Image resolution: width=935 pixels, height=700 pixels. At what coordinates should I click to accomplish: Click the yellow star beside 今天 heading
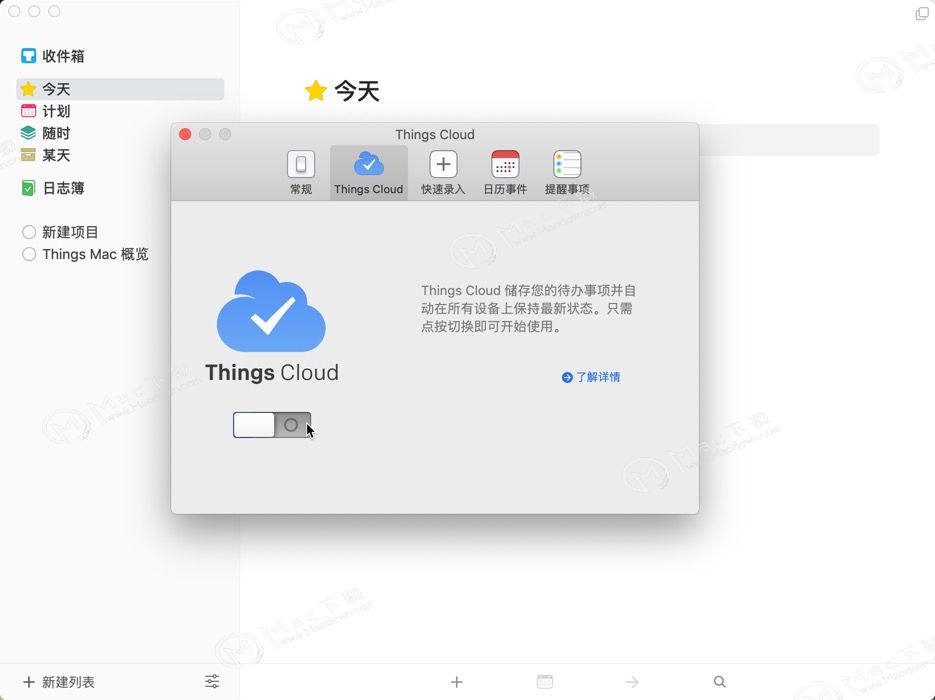click(315, 91)
